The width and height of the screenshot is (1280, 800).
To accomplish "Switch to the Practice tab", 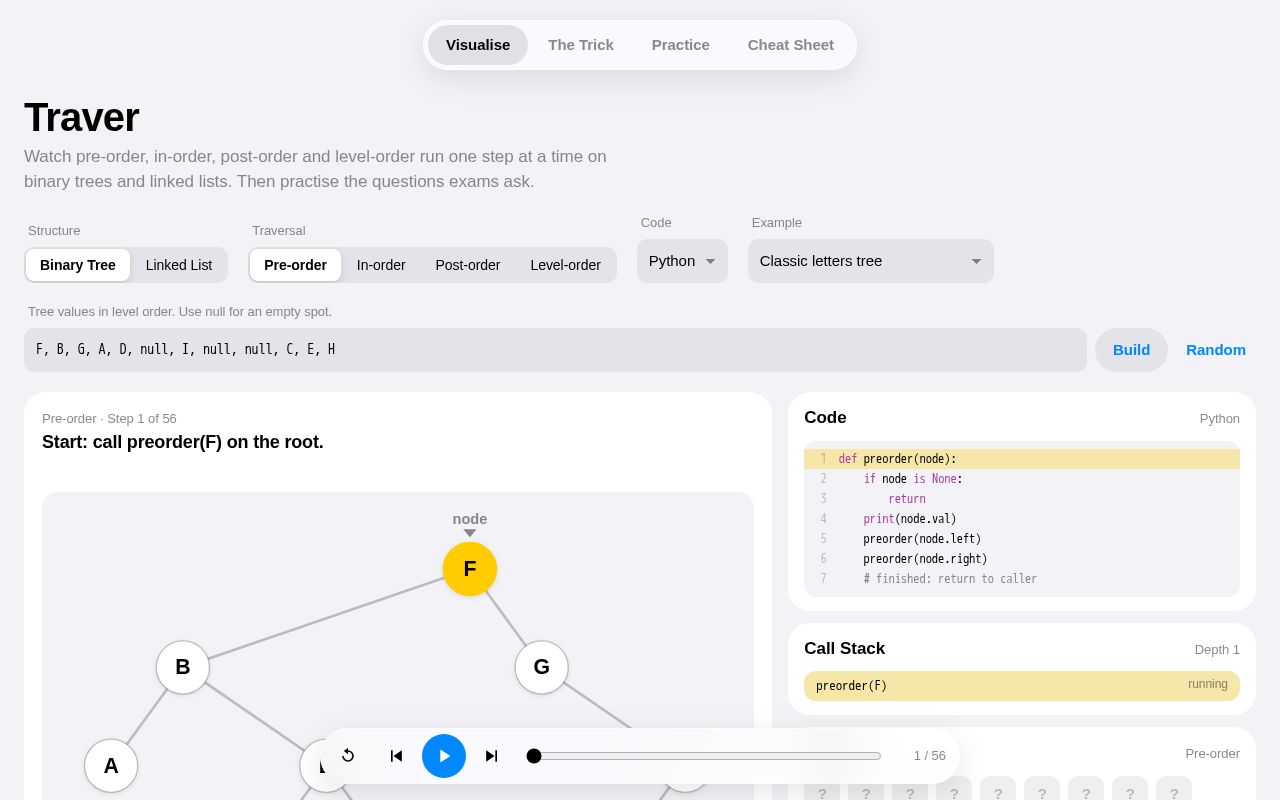I will click(x=681, y=45).
